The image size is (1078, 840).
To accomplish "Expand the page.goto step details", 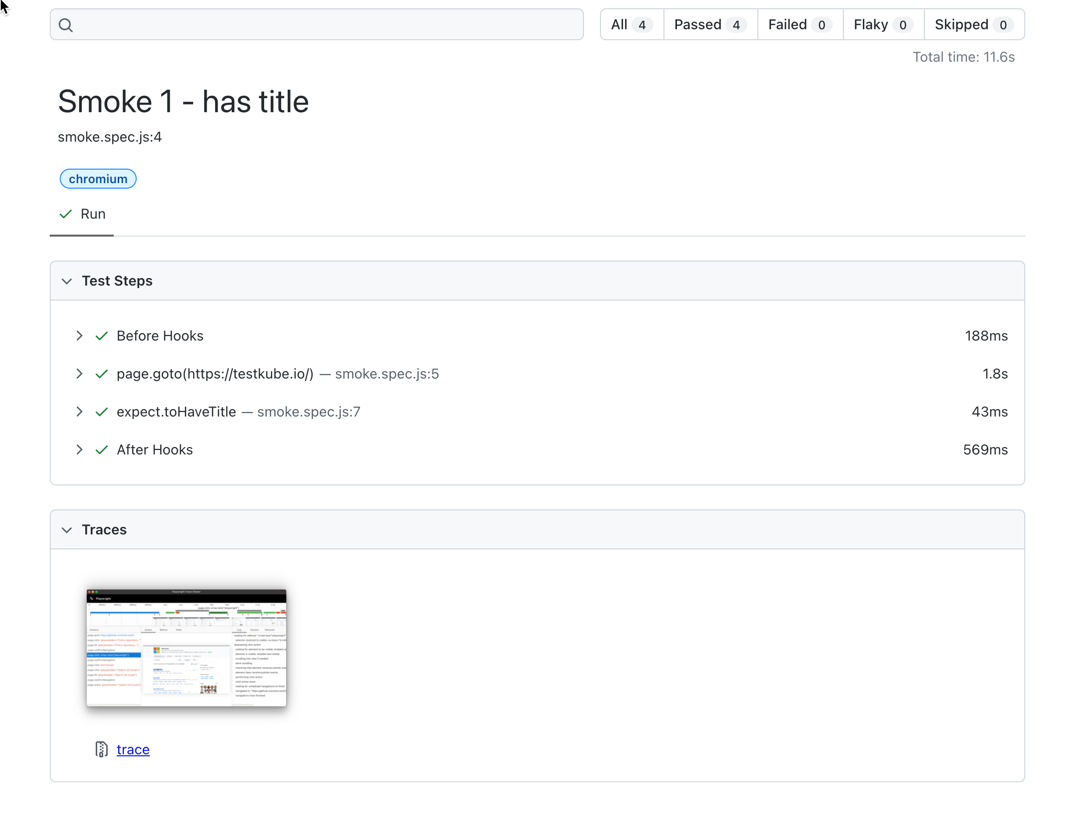I will pos(79,374).
